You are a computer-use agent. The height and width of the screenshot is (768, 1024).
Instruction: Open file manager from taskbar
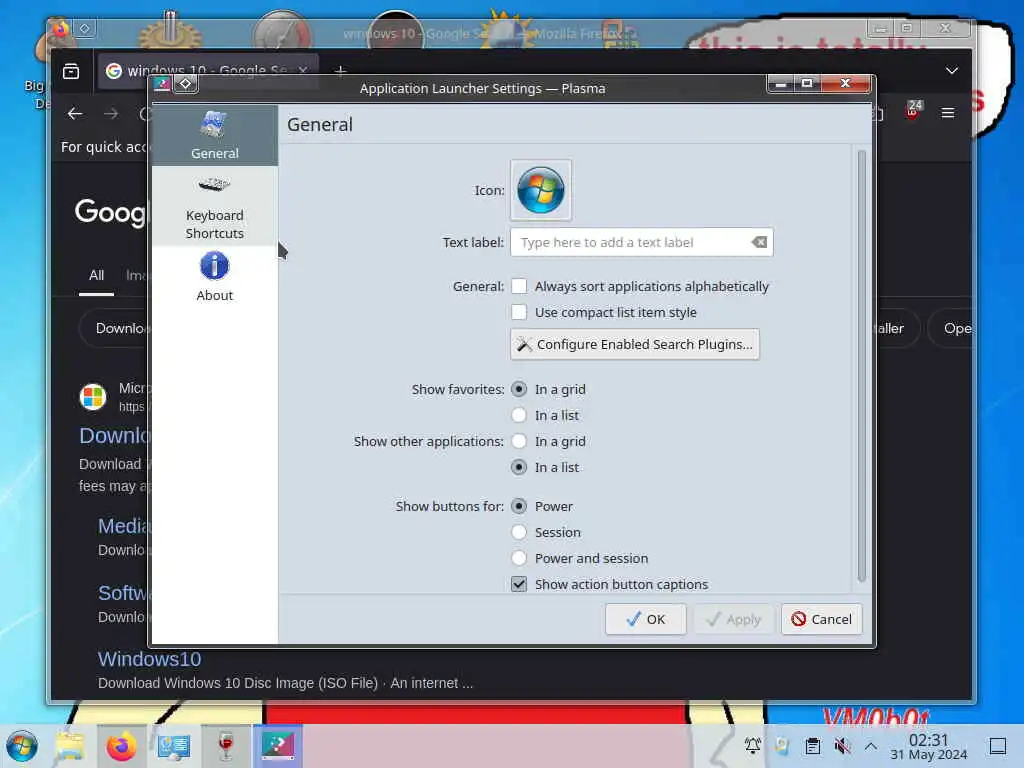(x=70, y=746)
